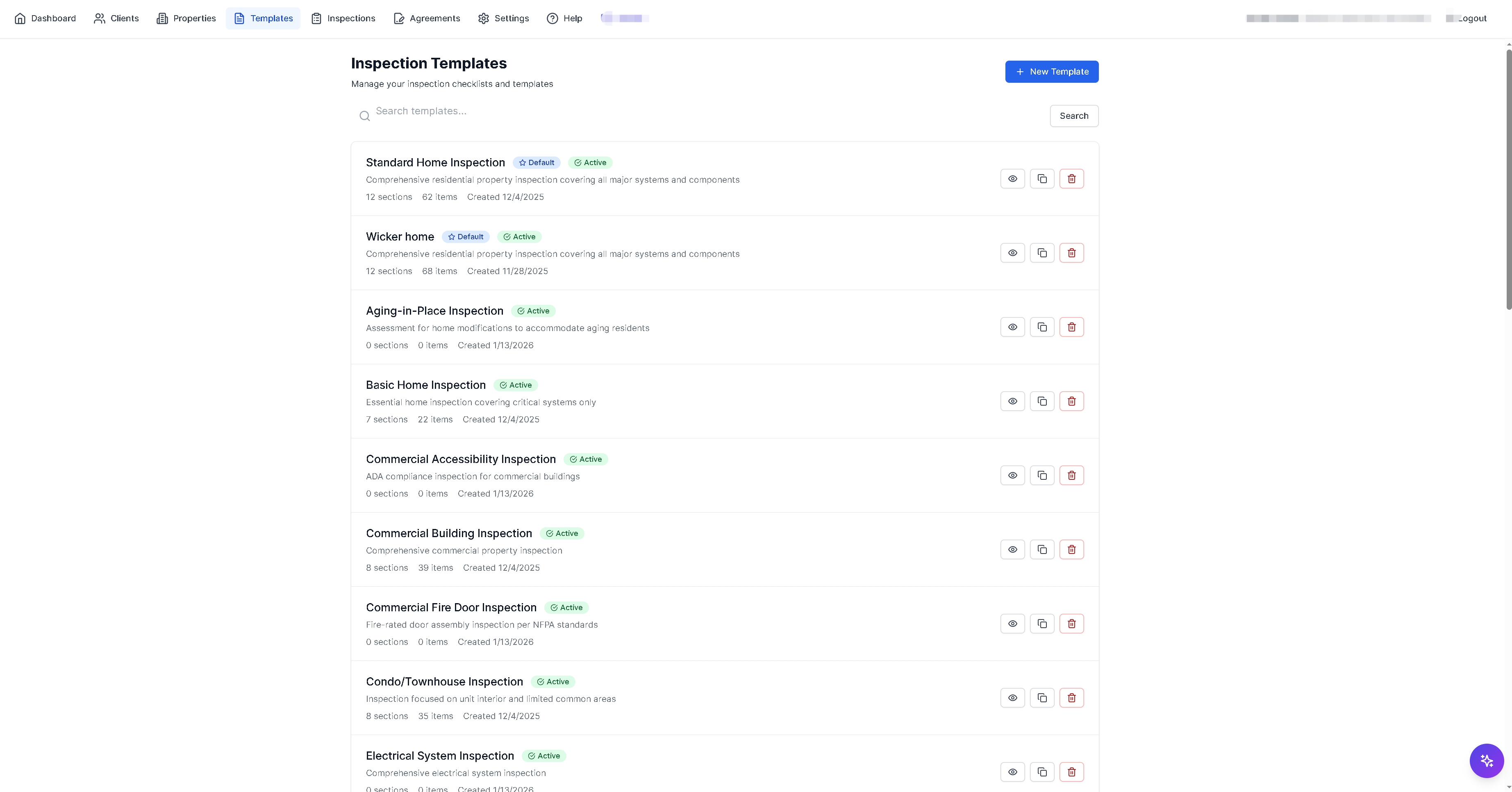The width and height of the screenshot is (1512, 792).
Task: Click trash icon for Condo/Townhouse Inspection
Action: click(1071, 698)
